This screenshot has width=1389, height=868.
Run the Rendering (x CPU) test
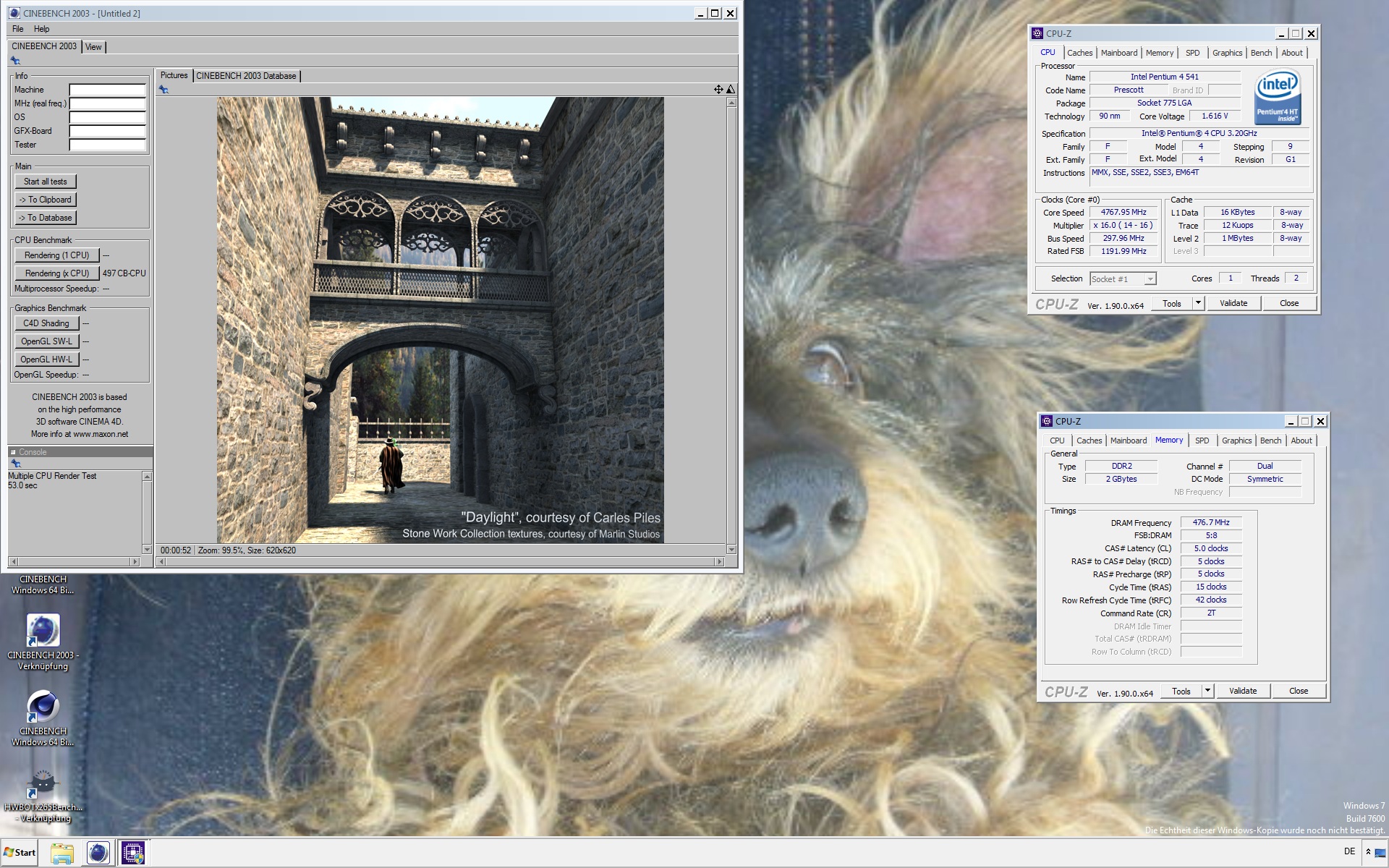point(56,273)
